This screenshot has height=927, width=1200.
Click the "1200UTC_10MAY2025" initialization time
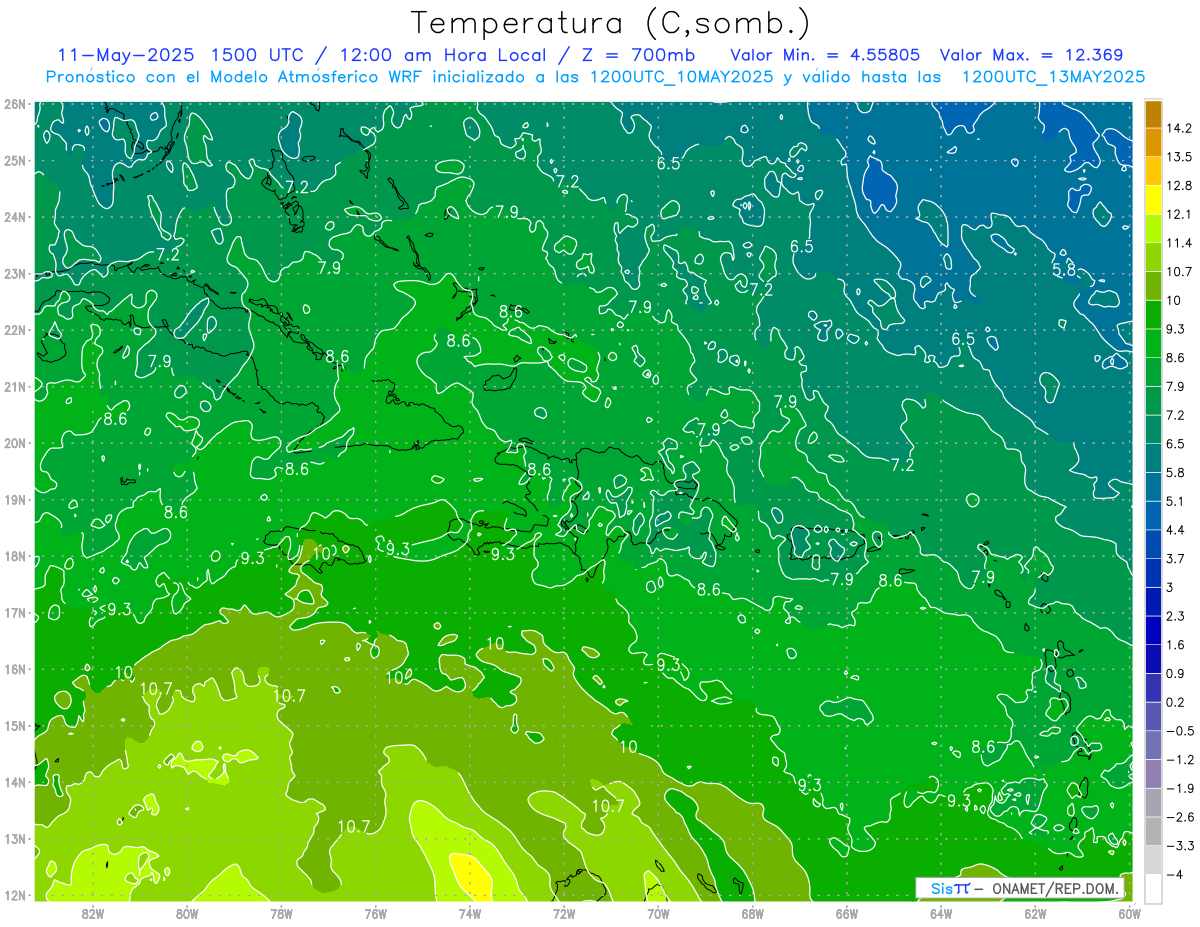tap(679, 77)
